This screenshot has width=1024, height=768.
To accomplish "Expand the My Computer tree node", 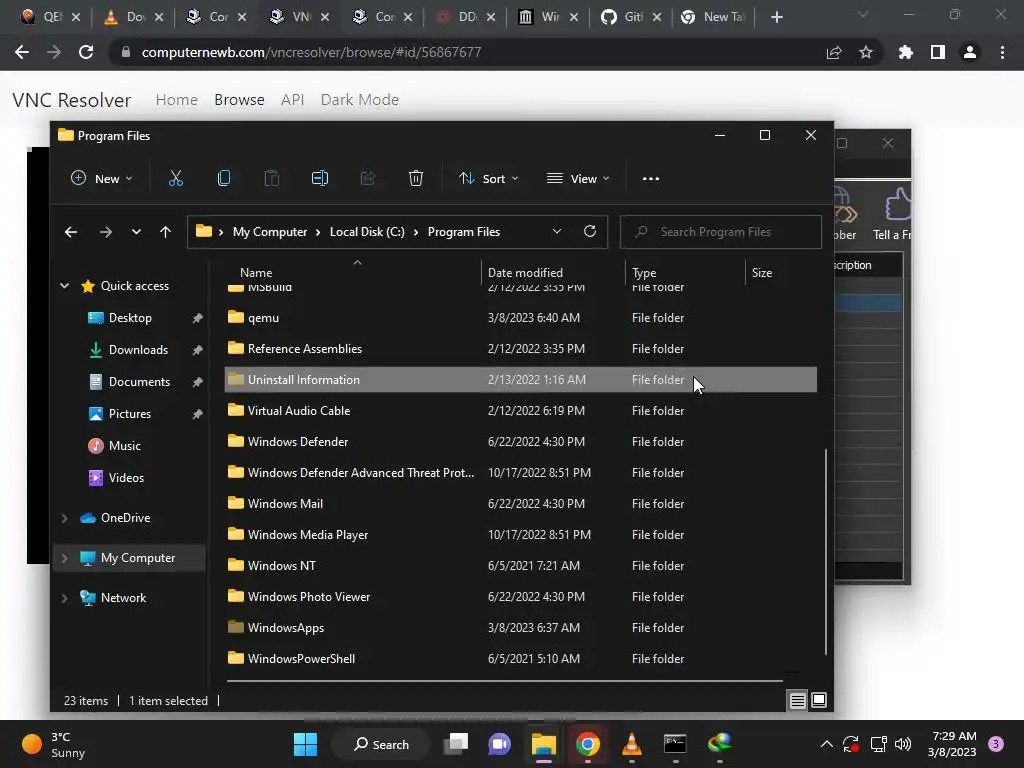I will [65, 558].
